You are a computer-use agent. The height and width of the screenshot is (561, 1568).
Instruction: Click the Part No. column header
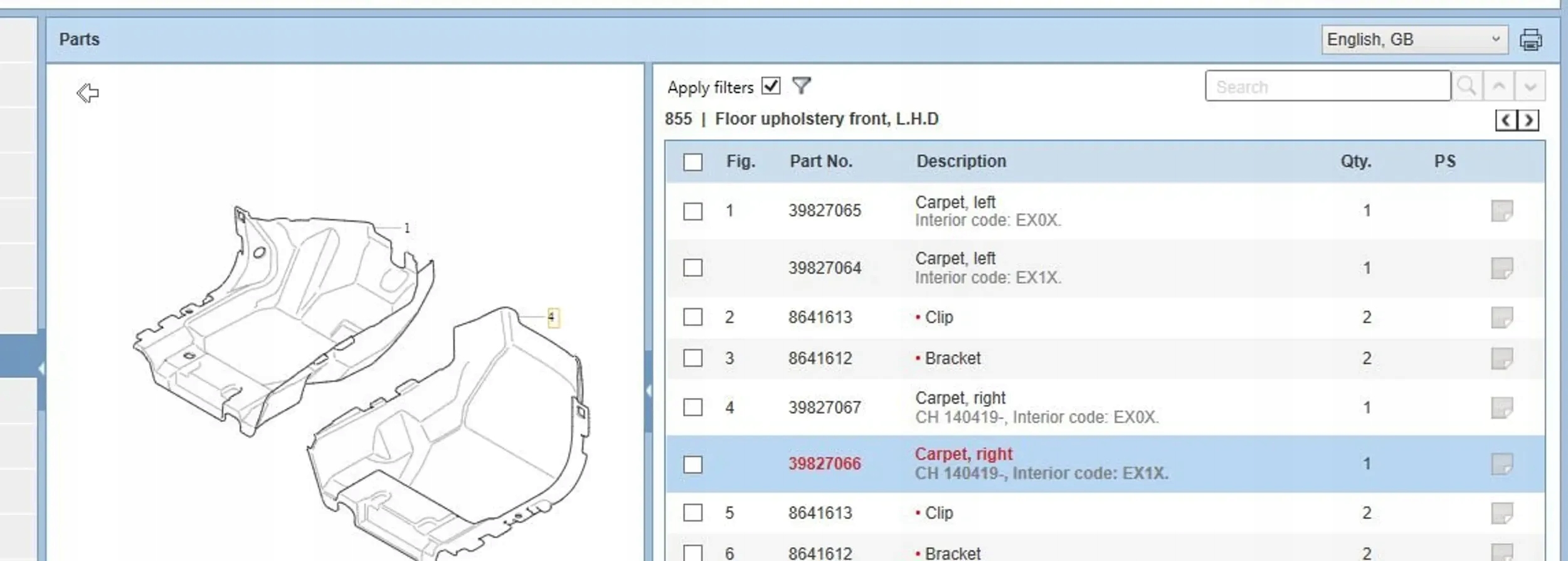pos(821,161)
